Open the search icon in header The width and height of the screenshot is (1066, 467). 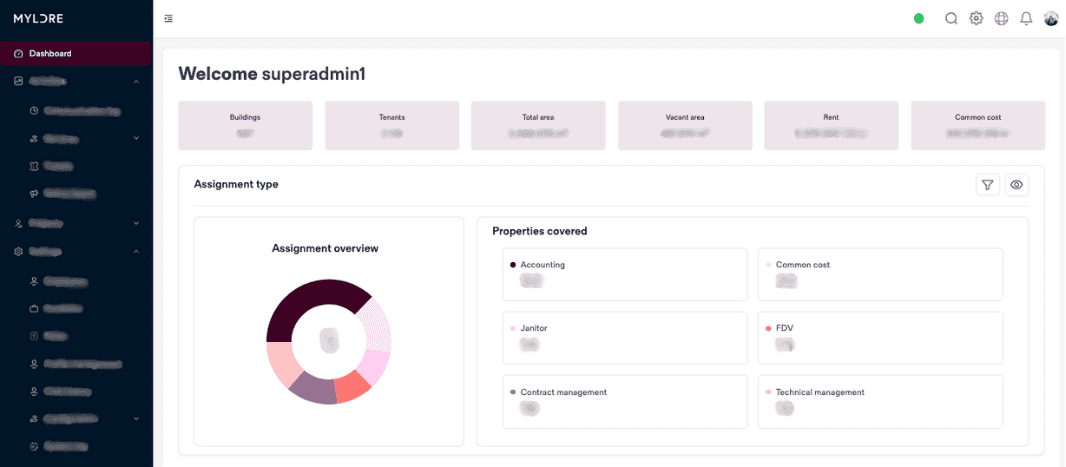(951, 18)
